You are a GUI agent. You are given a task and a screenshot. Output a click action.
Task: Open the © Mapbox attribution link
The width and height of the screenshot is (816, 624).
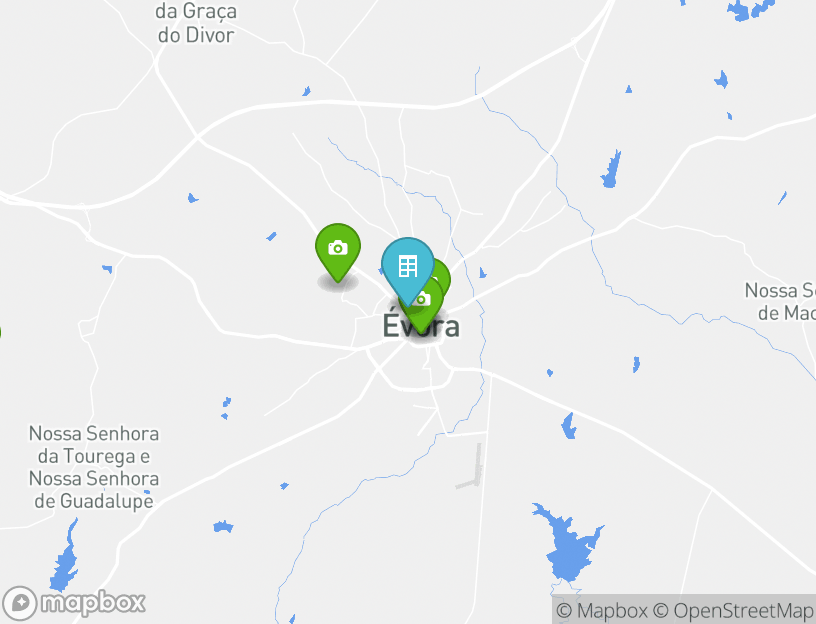coord(602,610)
